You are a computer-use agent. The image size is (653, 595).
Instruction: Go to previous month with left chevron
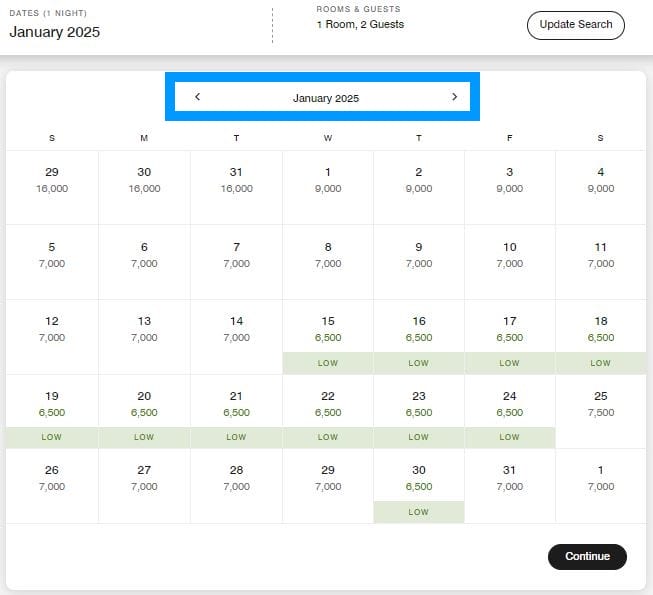pyautogui.click(x=197, y=97)
